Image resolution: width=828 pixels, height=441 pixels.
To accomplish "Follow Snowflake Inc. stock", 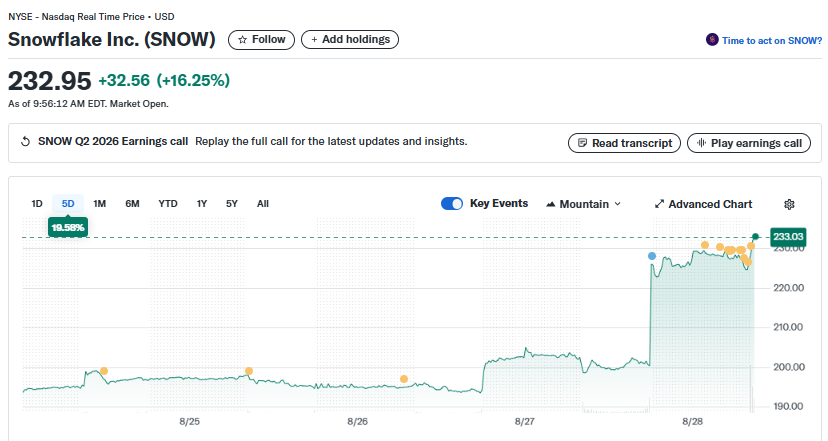I will [261, 40].
